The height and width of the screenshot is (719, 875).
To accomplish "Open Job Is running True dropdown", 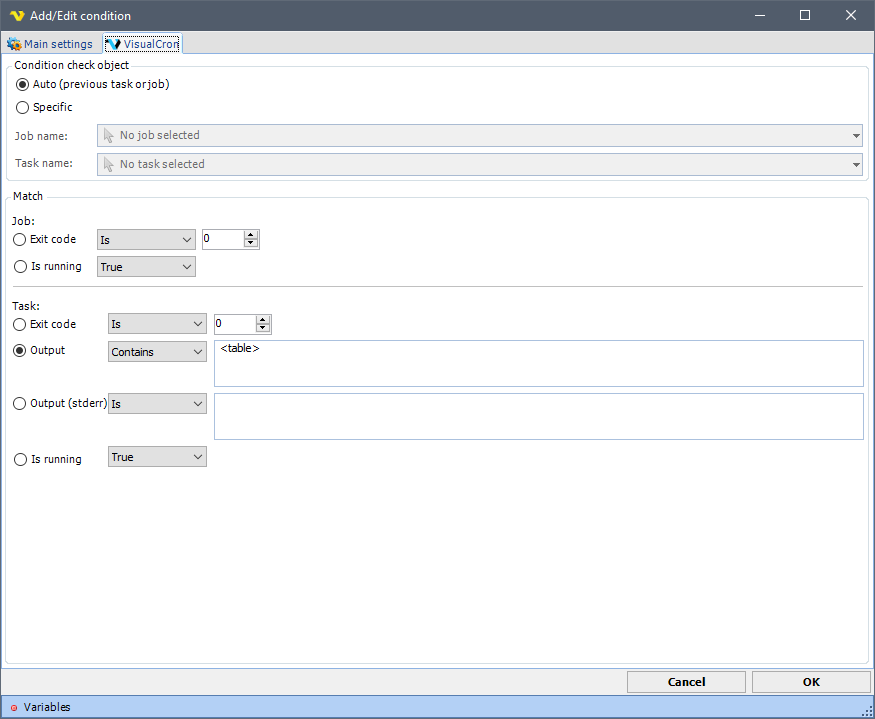I will (x=146, y=267).
